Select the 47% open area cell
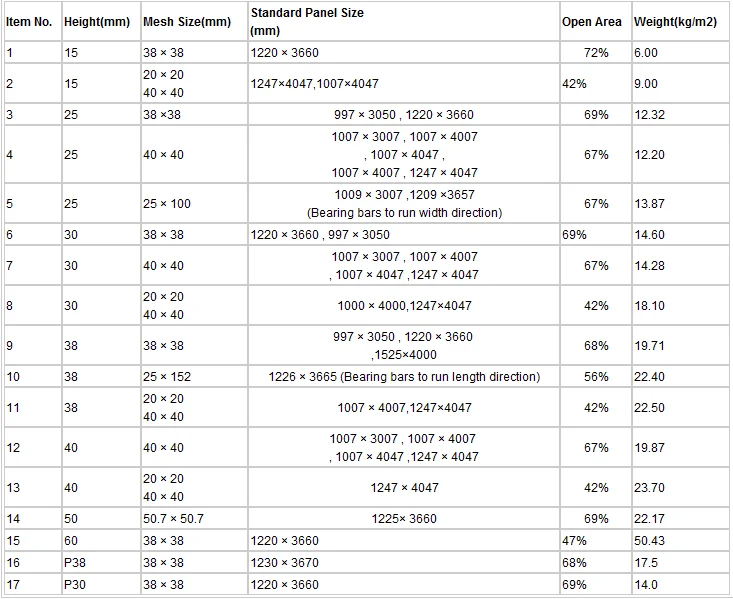The height and width of the screenshot is (599, 733). tap(574, 541)
